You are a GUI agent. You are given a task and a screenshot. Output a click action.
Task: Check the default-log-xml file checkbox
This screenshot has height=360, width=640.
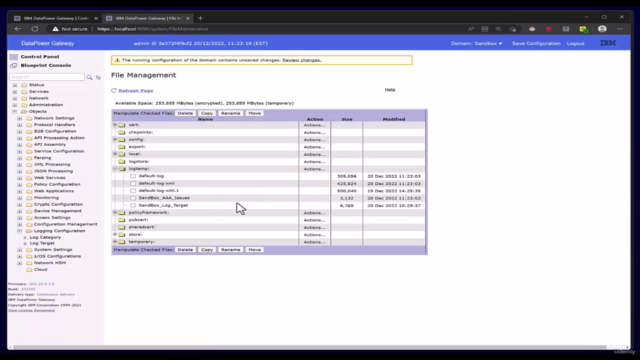133,184
